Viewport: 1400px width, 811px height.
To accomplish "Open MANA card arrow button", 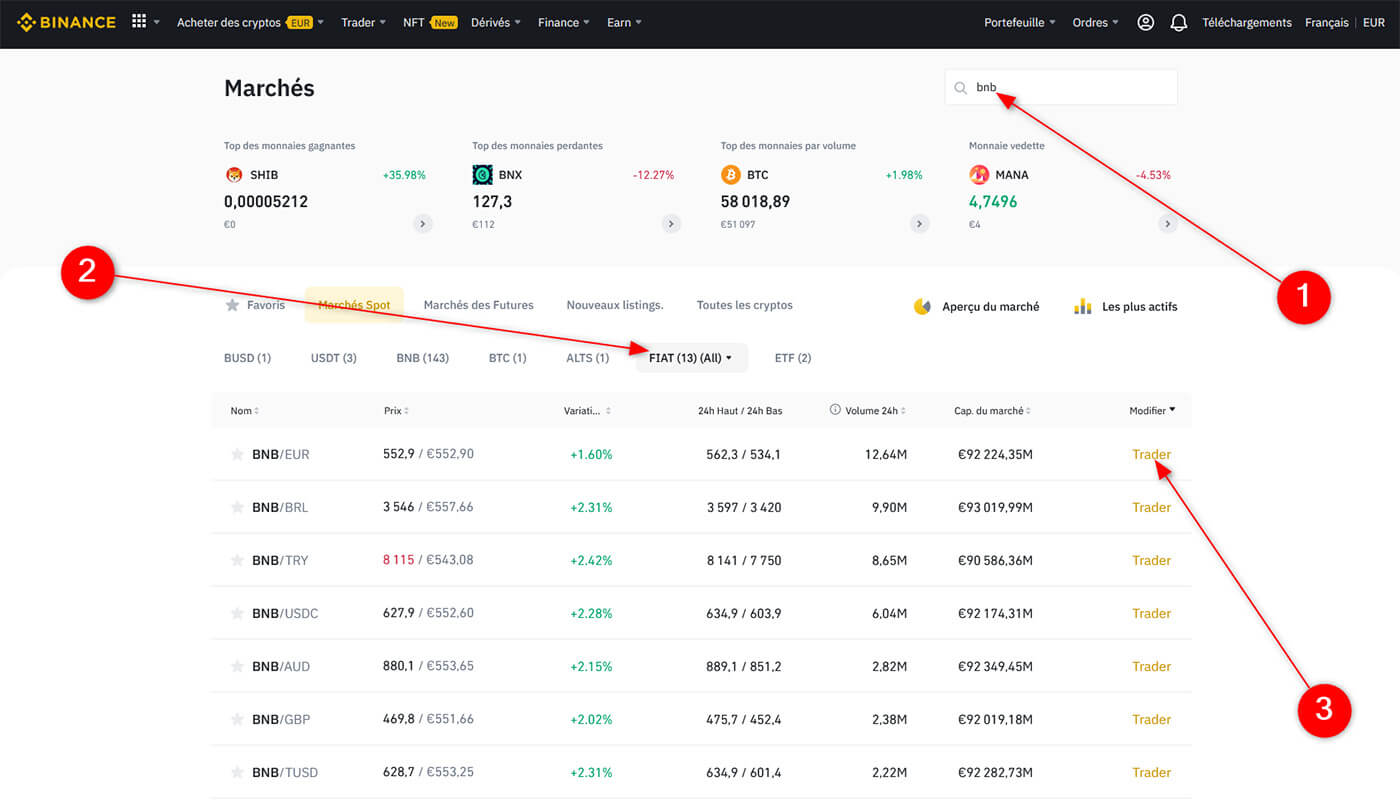I will [x=1167, y=224].
